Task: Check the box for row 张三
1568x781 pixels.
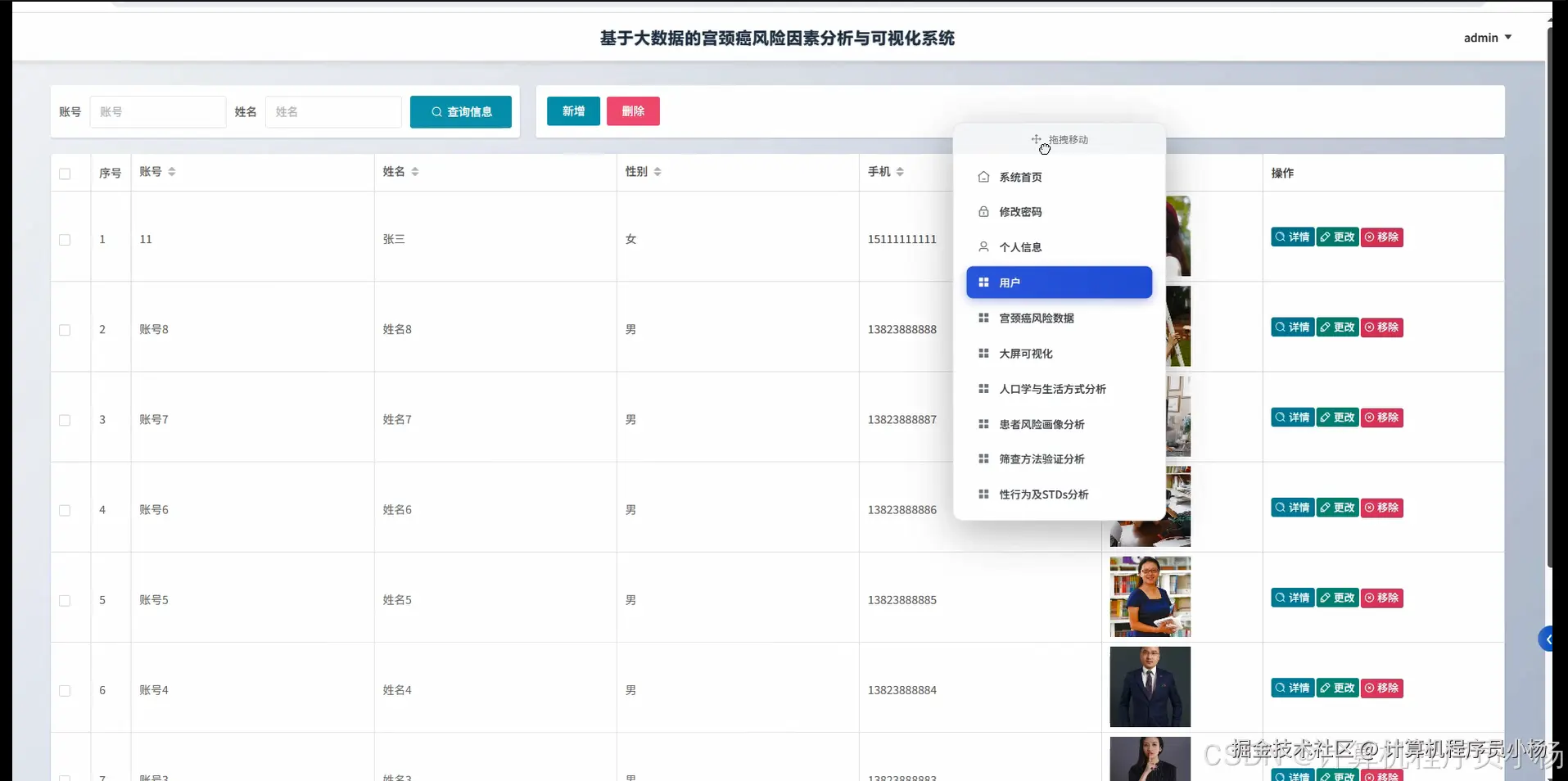Action: (65, 240)
